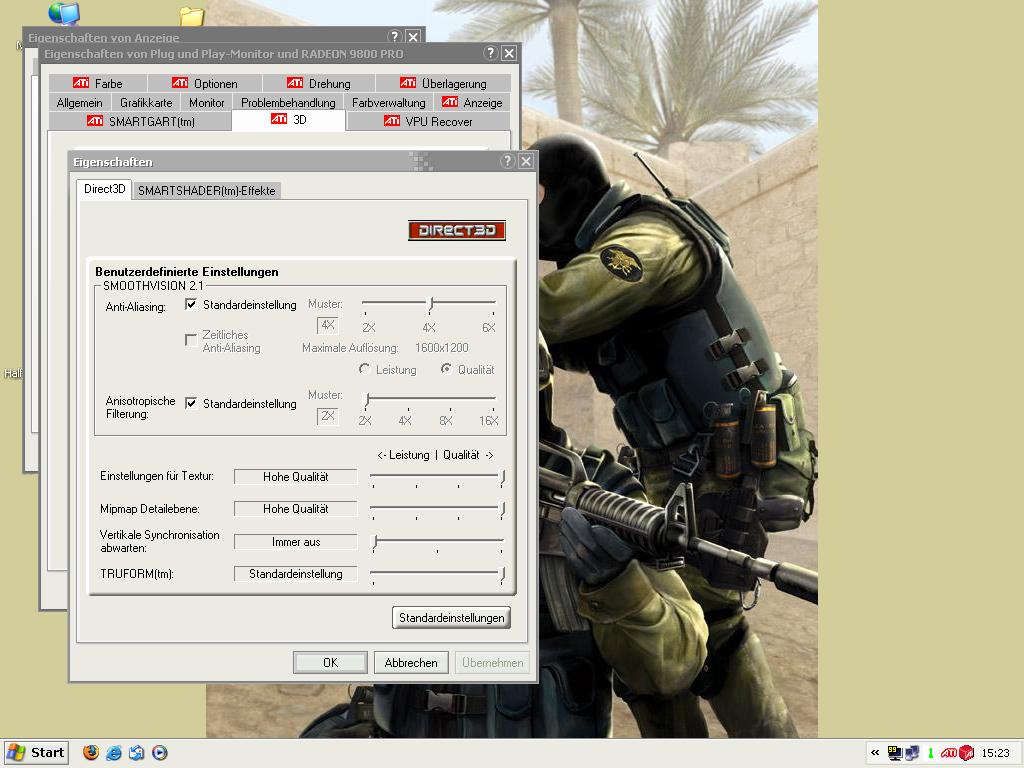Click the 16X anisotropic filtering label
Viewport: 1024px width, 768px height.
click(x=488, y=421)
